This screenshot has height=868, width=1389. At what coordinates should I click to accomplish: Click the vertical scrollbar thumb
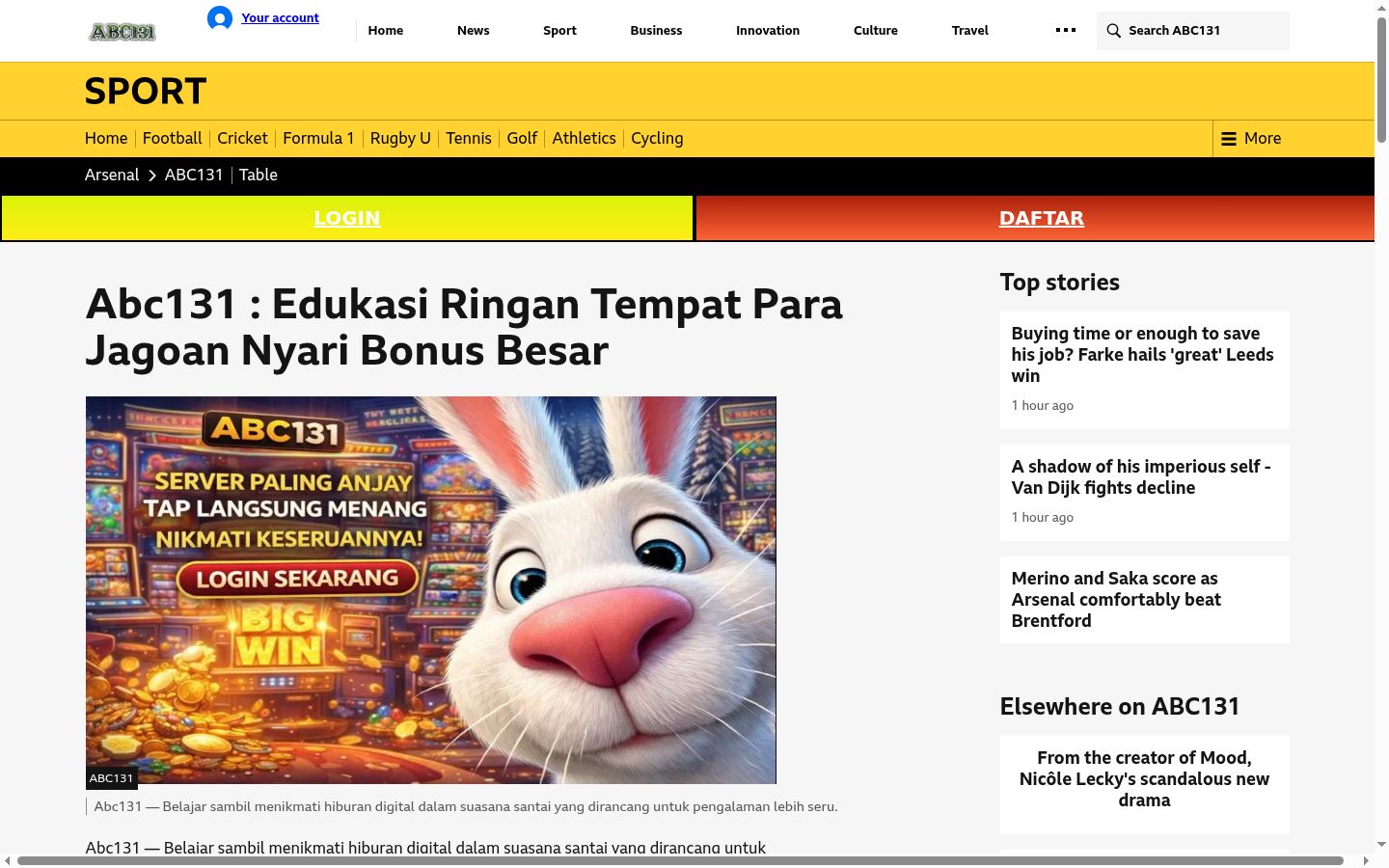click(1381, 79)
